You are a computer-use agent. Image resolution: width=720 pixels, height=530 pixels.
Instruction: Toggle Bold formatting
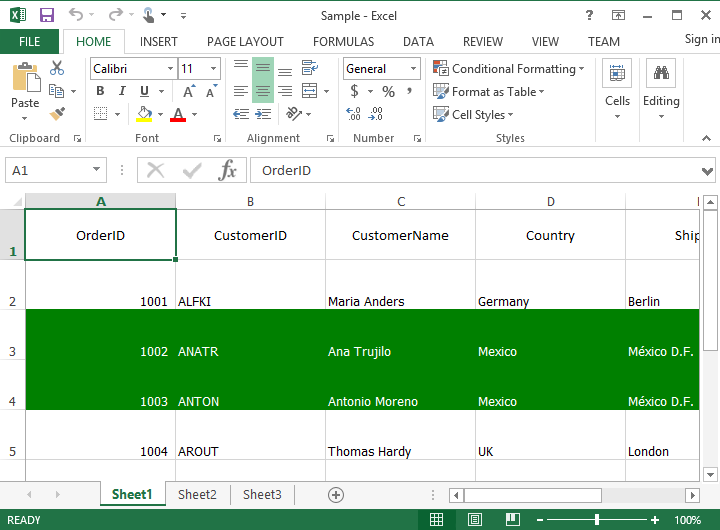click(100, 91)
